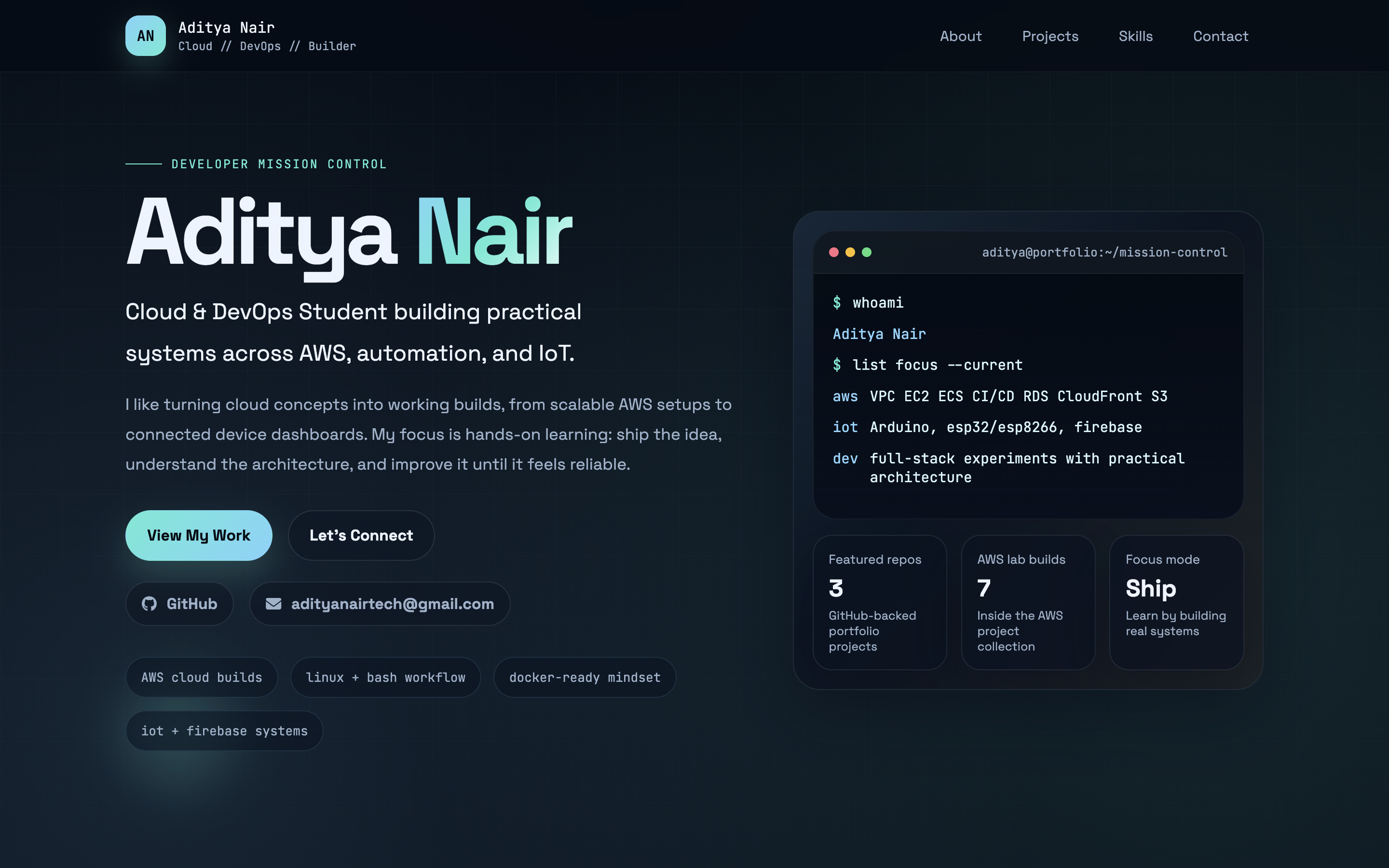
Task: Navigate to the Projects menu item
Action: point(1050,36)
